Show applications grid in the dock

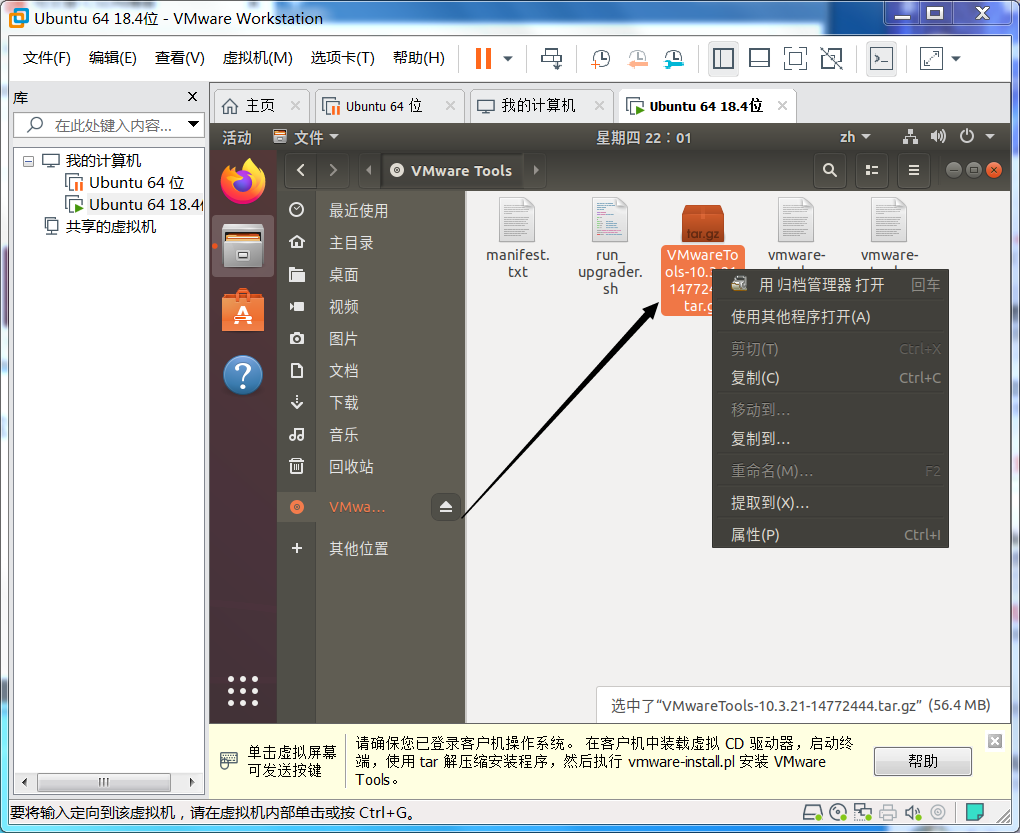click(x=243, y=691)
